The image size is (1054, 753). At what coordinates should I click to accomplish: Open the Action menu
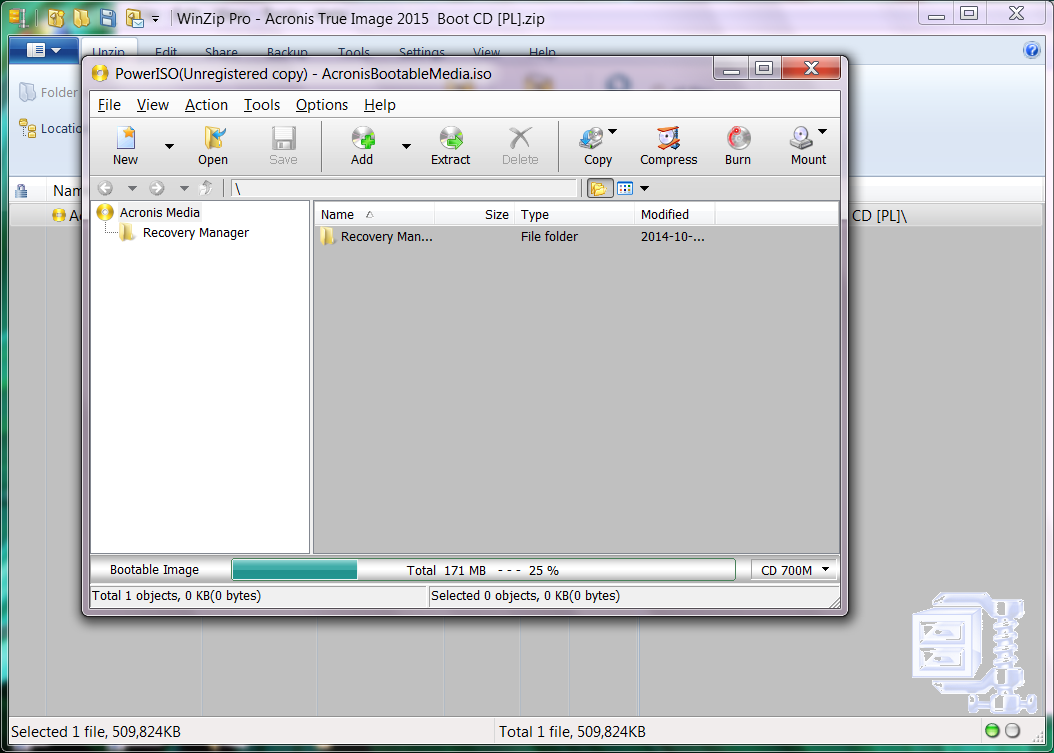[x=206, y=105]
